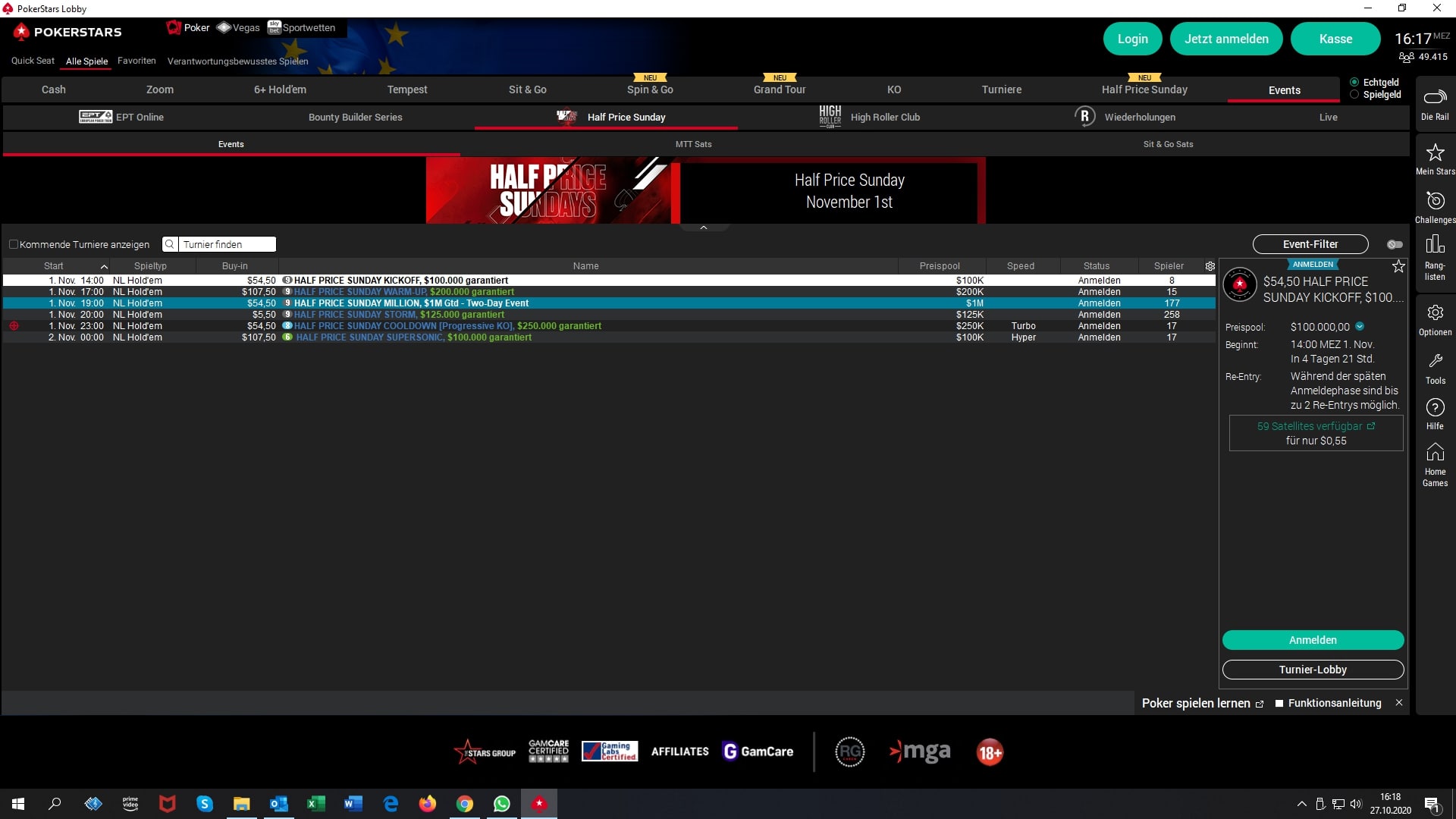Image resolution: width=1456 pixels, height=819 pixels.
Task: Select the Spielgeld radio button
Action: [1354, 95]
